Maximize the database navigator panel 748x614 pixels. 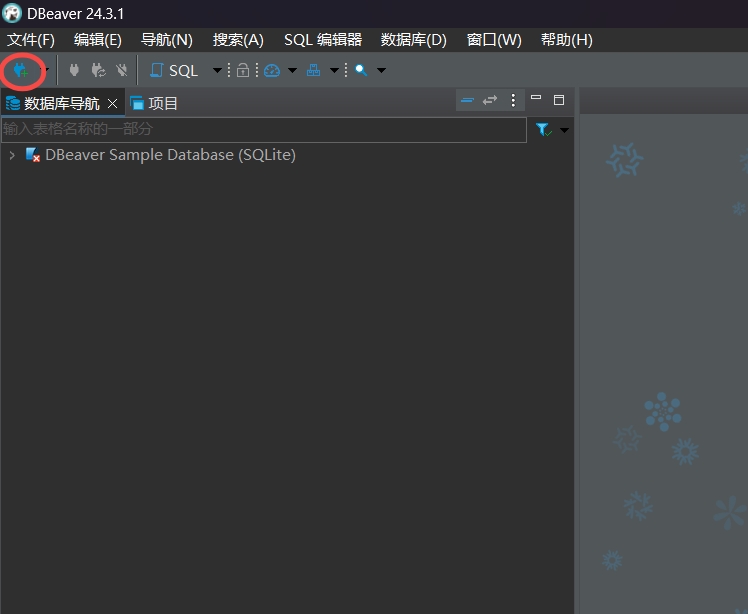tap(559, 100)
